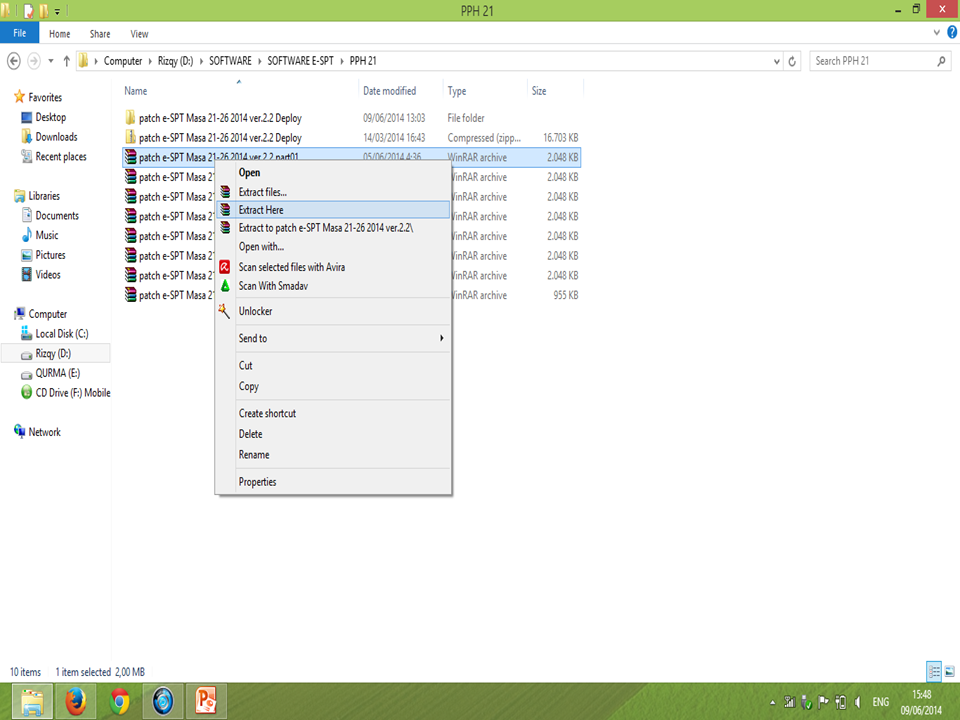The image size is (960, 720).
Task: Select the 955 KB WinRAR archive row
Action: click(351, 295)
